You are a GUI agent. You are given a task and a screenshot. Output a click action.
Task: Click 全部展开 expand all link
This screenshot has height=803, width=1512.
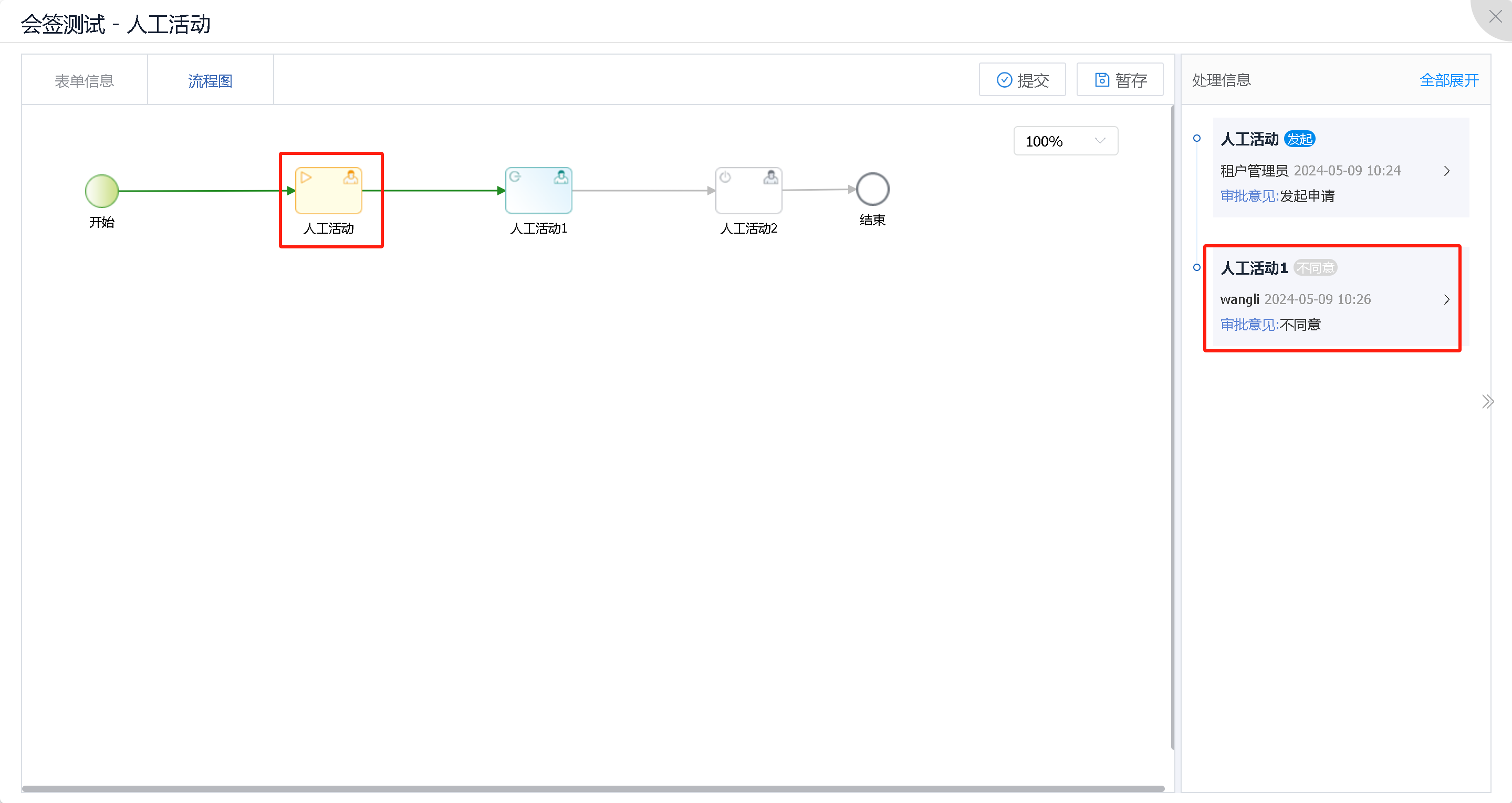[x=1448, y=80]
